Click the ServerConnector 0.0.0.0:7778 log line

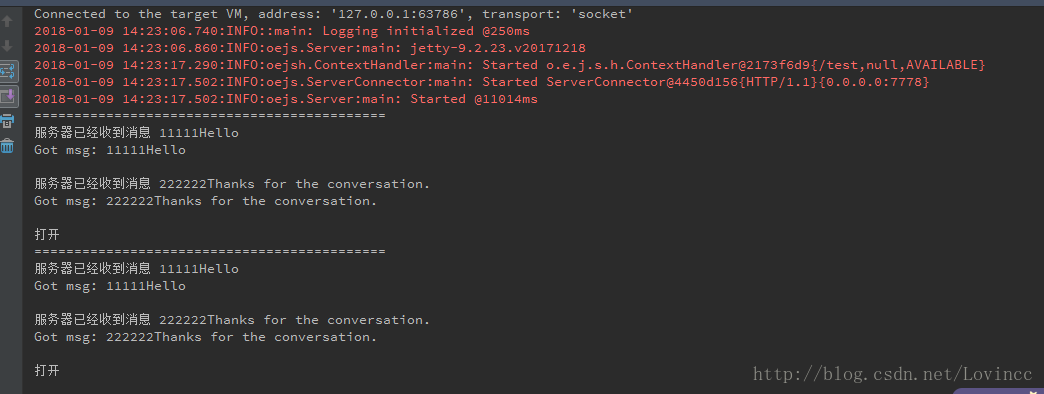[481, 82]
